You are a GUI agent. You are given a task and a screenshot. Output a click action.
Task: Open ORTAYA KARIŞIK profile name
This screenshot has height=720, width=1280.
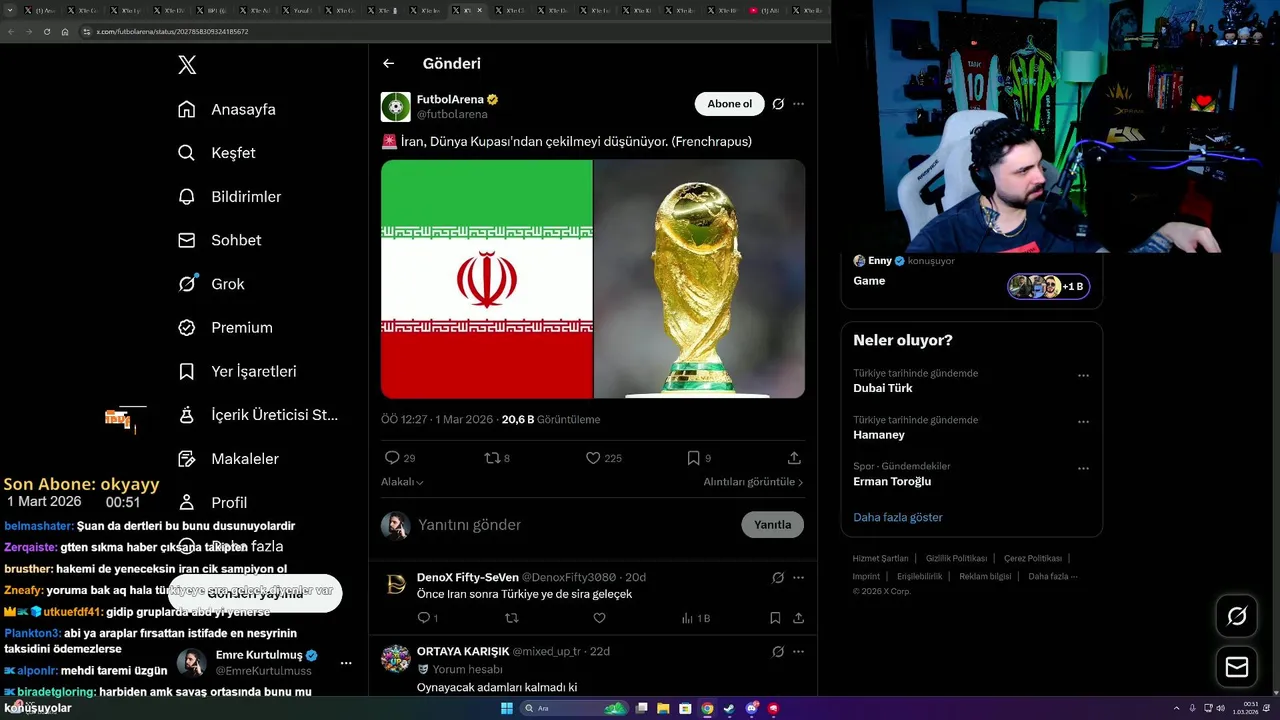click(x=463, y=651)
